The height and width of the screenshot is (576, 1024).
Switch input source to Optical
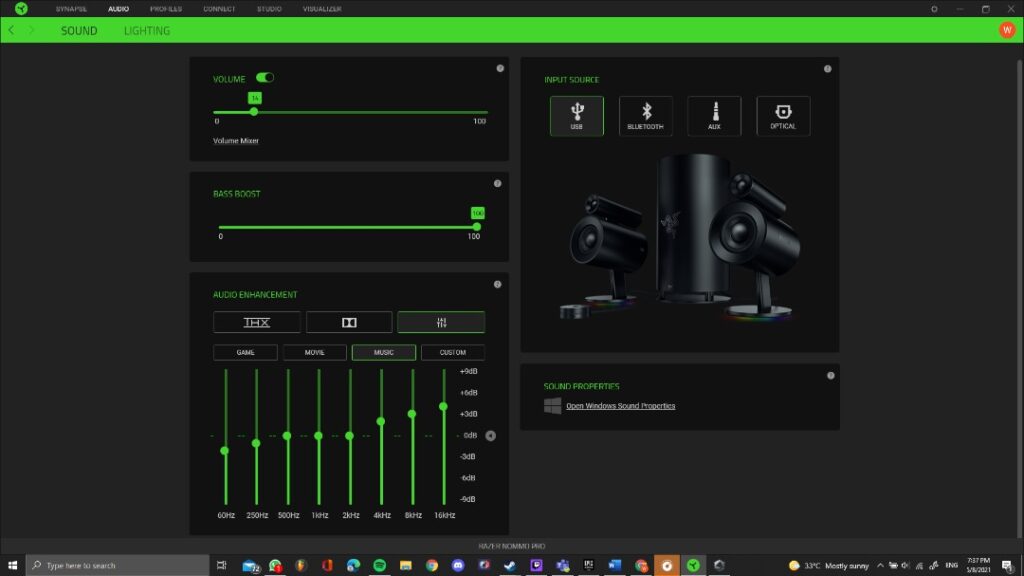(x=784, y=115)
